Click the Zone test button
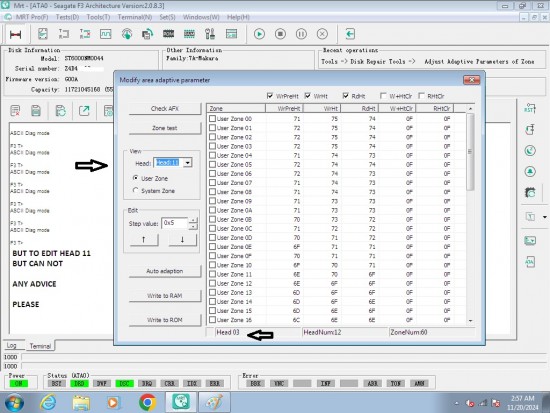 pos(165,128)
